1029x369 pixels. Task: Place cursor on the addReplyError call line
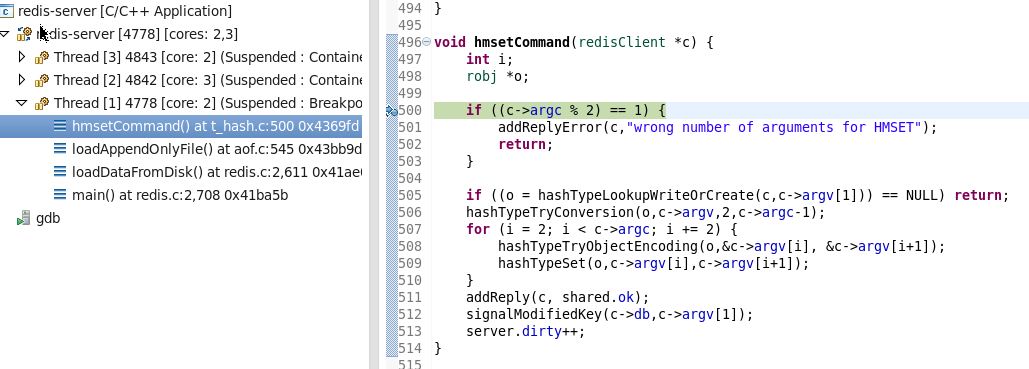pyautogui.click(x=718, y=127)
